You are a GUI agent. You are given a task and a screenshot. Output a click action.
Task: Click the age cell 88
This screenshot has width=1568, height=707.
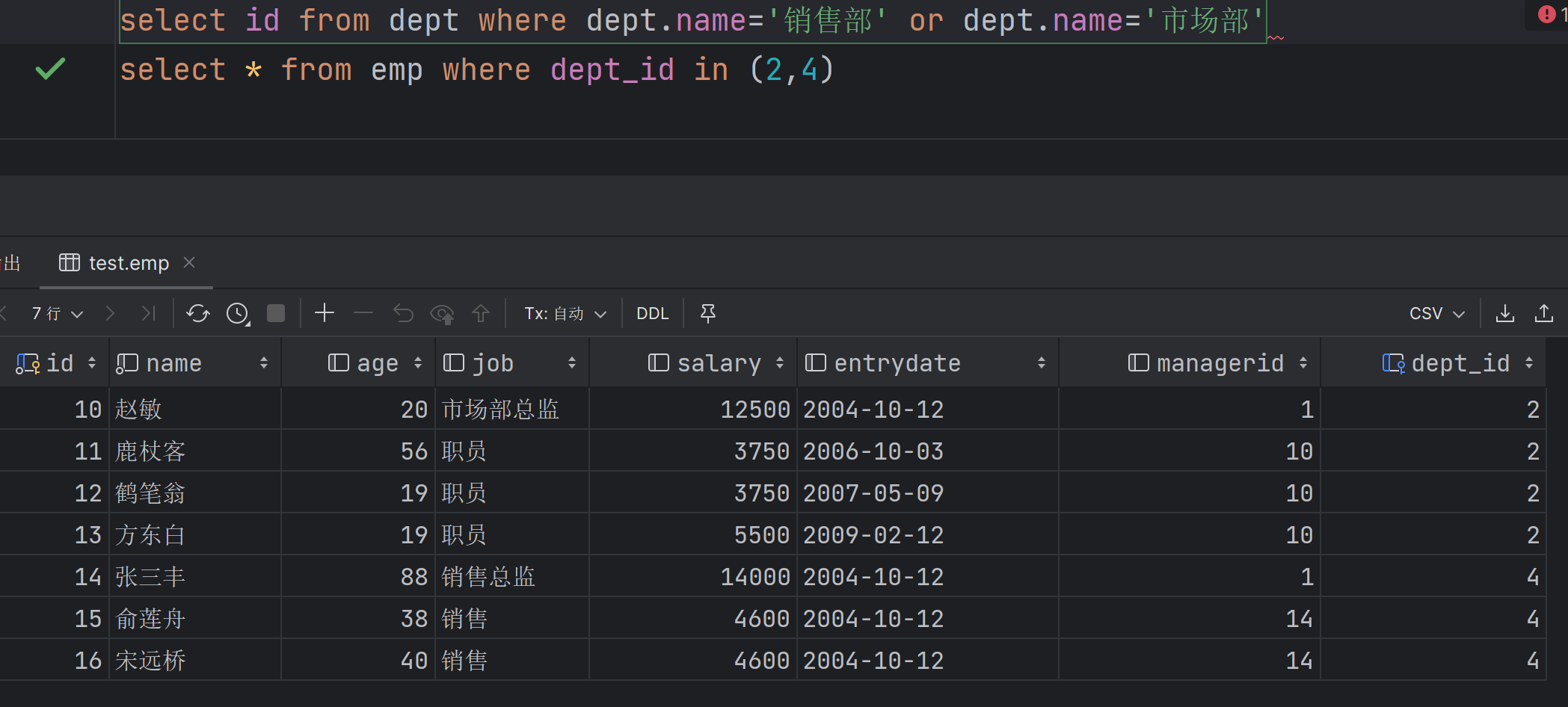[x=358, y=576]
